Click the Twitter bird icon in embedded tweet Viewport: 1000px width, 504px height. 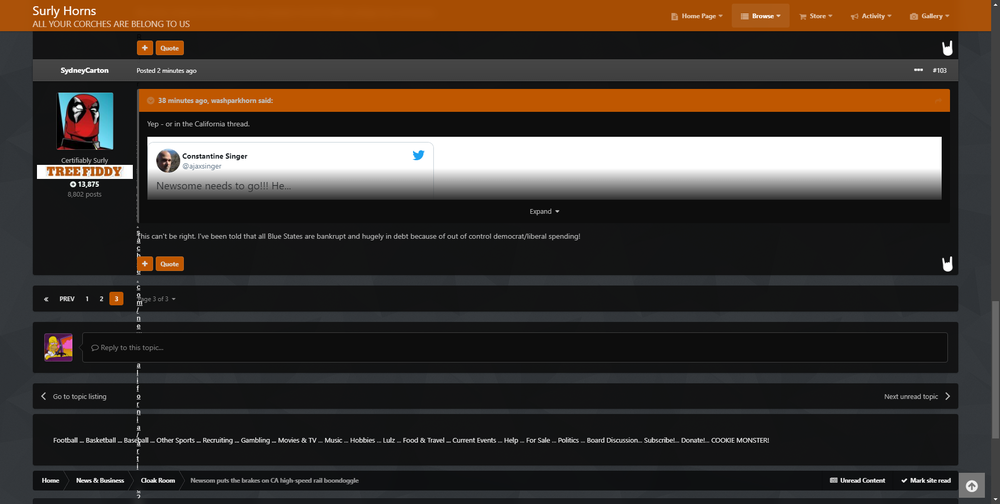[418, 155]
